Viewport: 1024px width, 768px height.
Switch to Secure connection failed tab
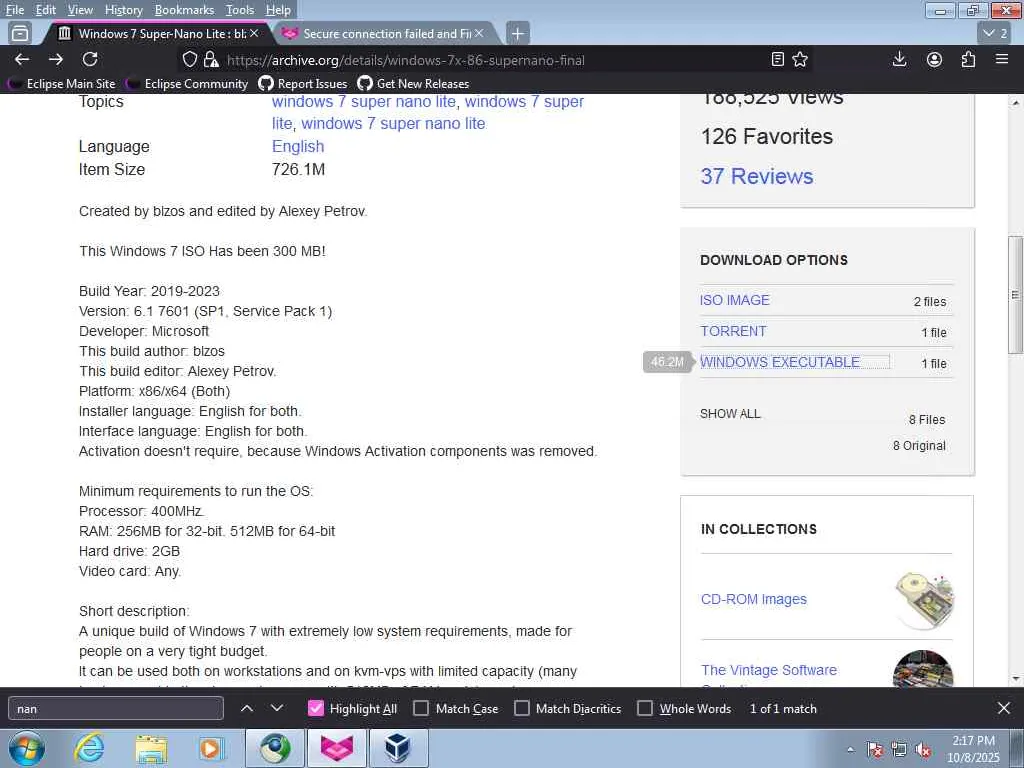(x=387, y=33)
